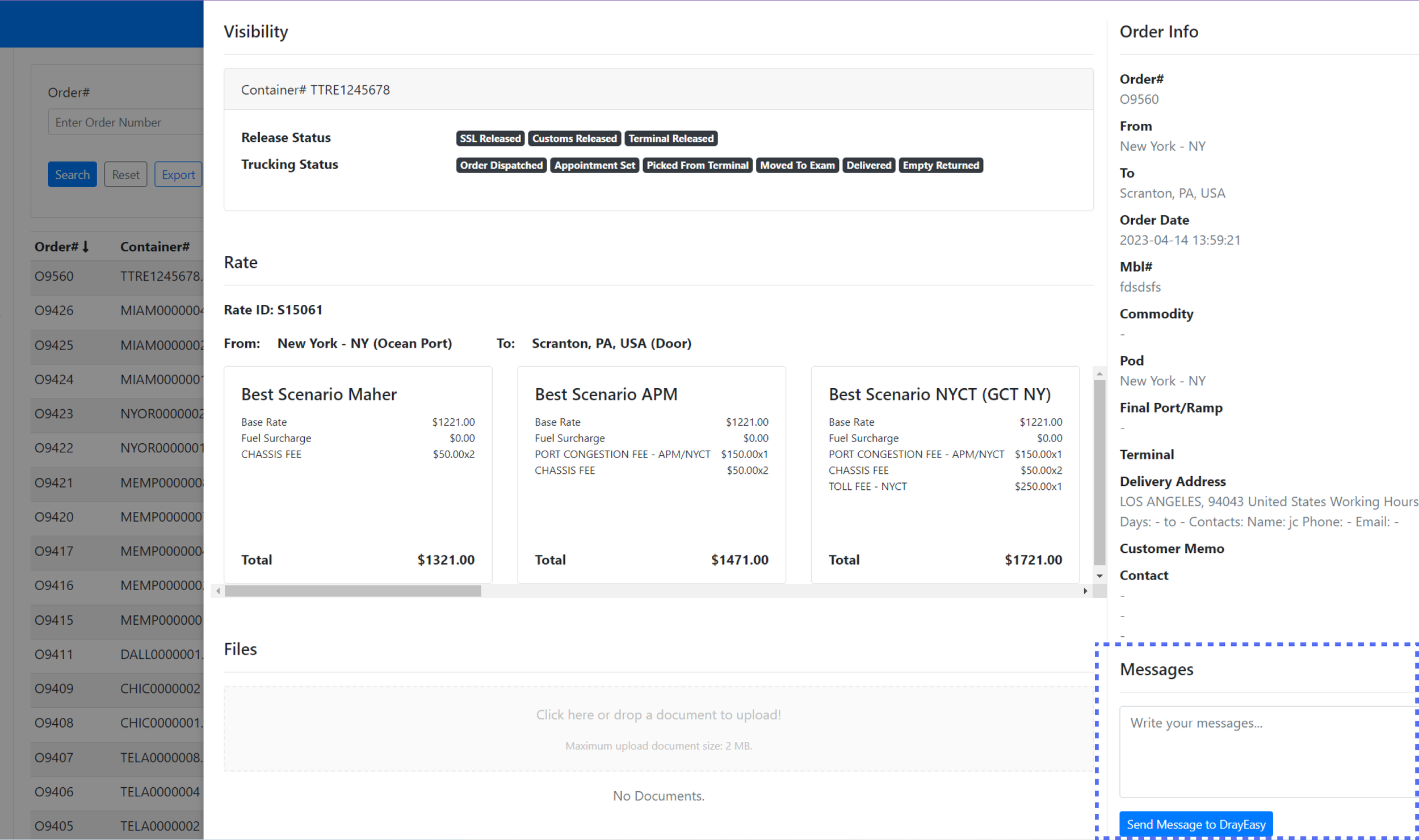
Task: Click the horizontal scrollbar right arrow
Action: (x=1085, y=591)
